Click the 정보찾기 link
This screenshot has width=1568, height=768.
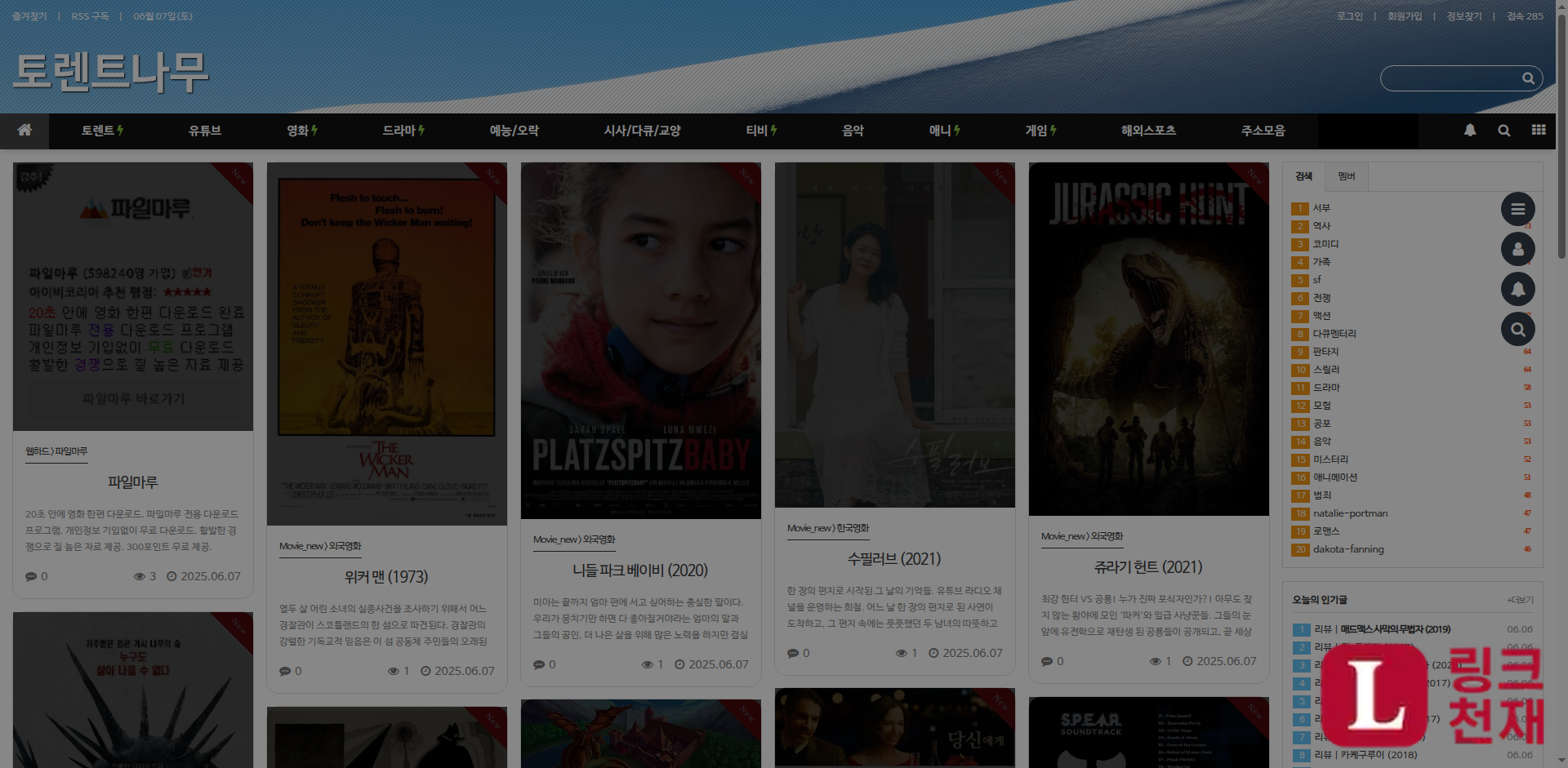pos(1464,16)
